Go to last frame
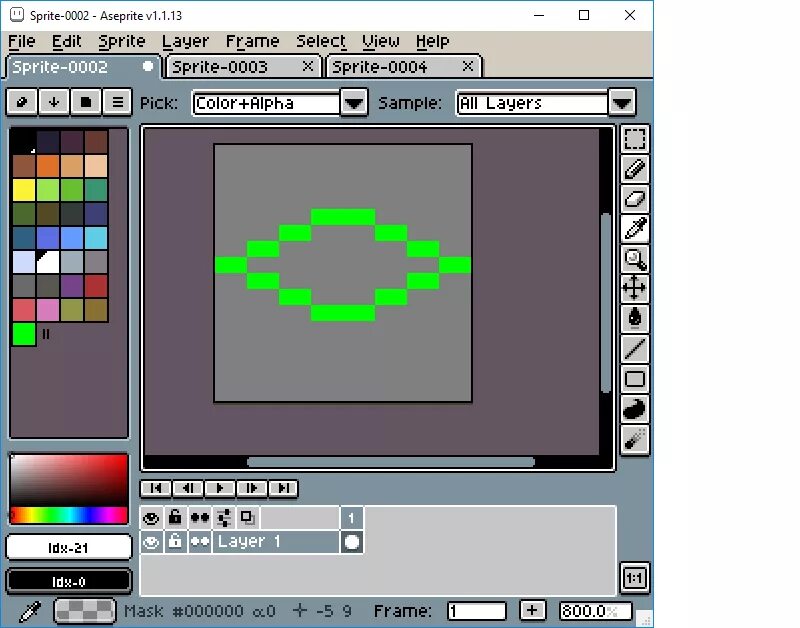Viewport: 800px width, 628px height. [283, 488]
